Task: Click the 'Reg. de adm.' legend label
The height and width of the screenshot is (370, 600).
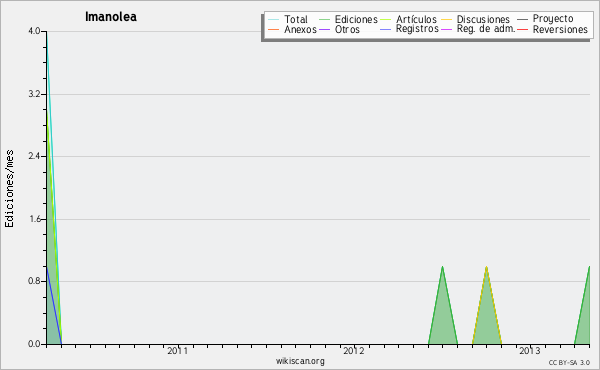Action: pos(486,29)
